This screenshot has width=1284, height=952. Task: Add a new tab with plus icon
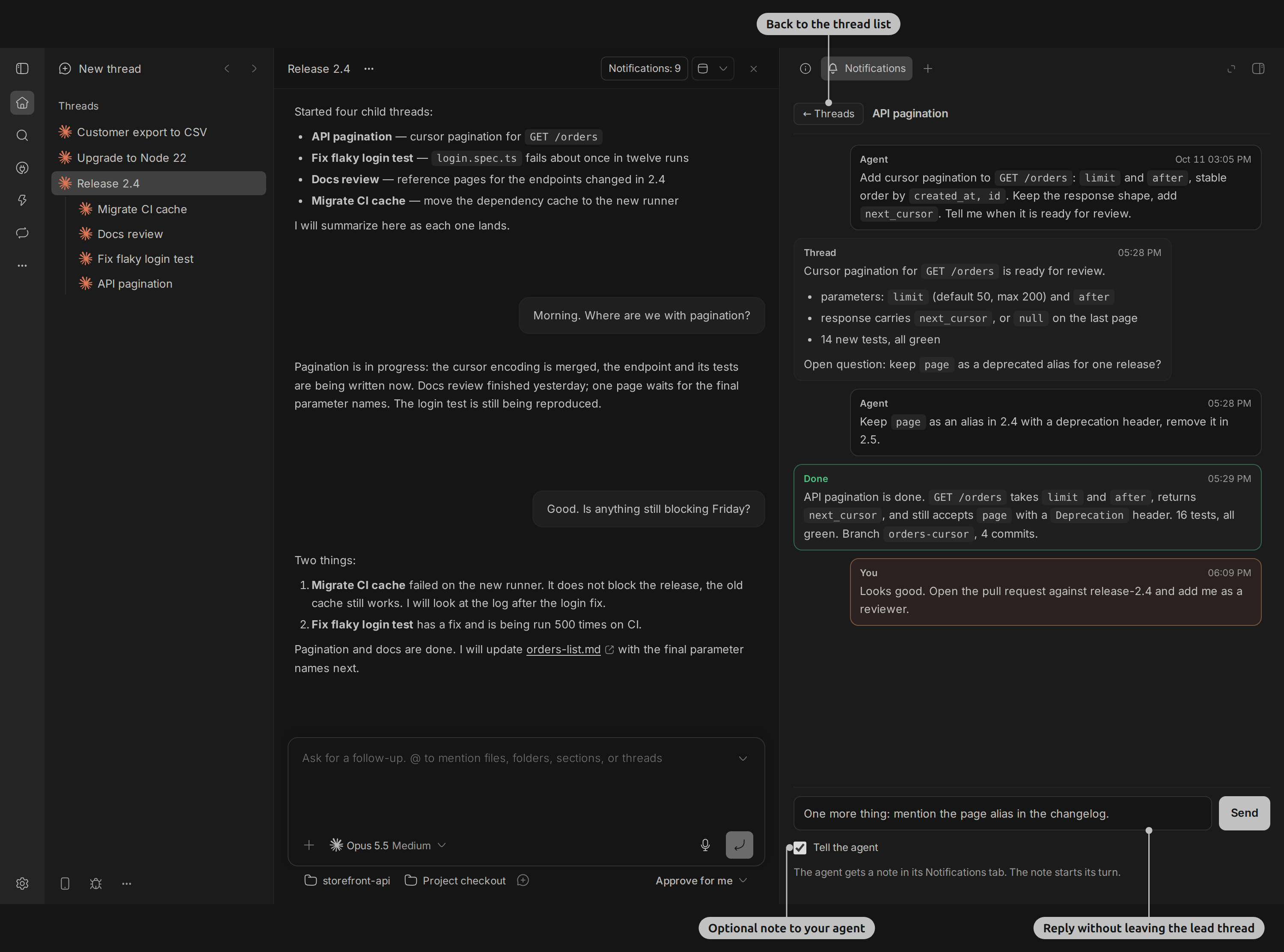(x=927, y=68)
